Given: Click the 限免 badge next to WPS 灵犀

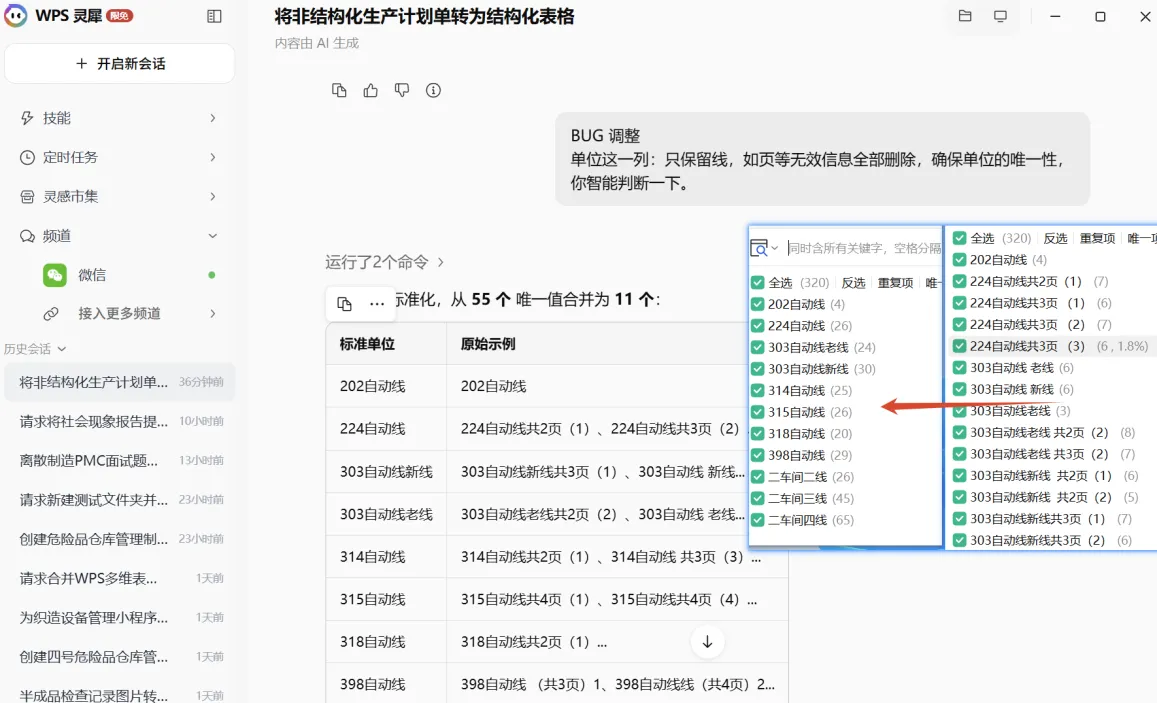Looking at the screenshot, I should pyautogui.click(x=120, y=15).
